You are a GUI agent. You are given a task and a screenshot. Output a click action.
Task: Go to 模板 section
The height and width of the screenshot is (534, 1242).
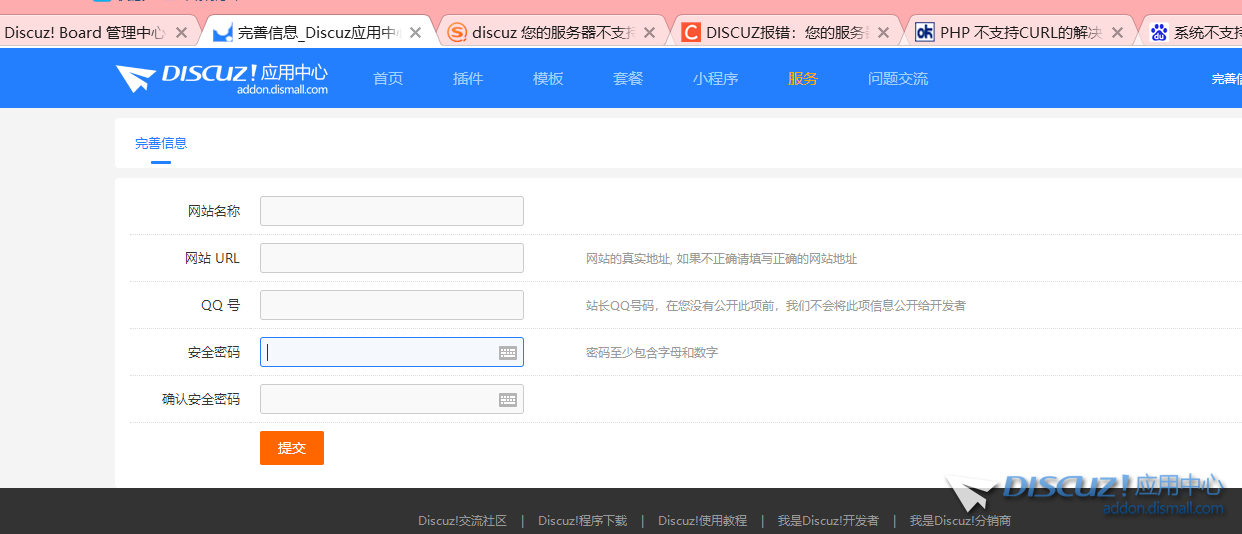point(548,79)
